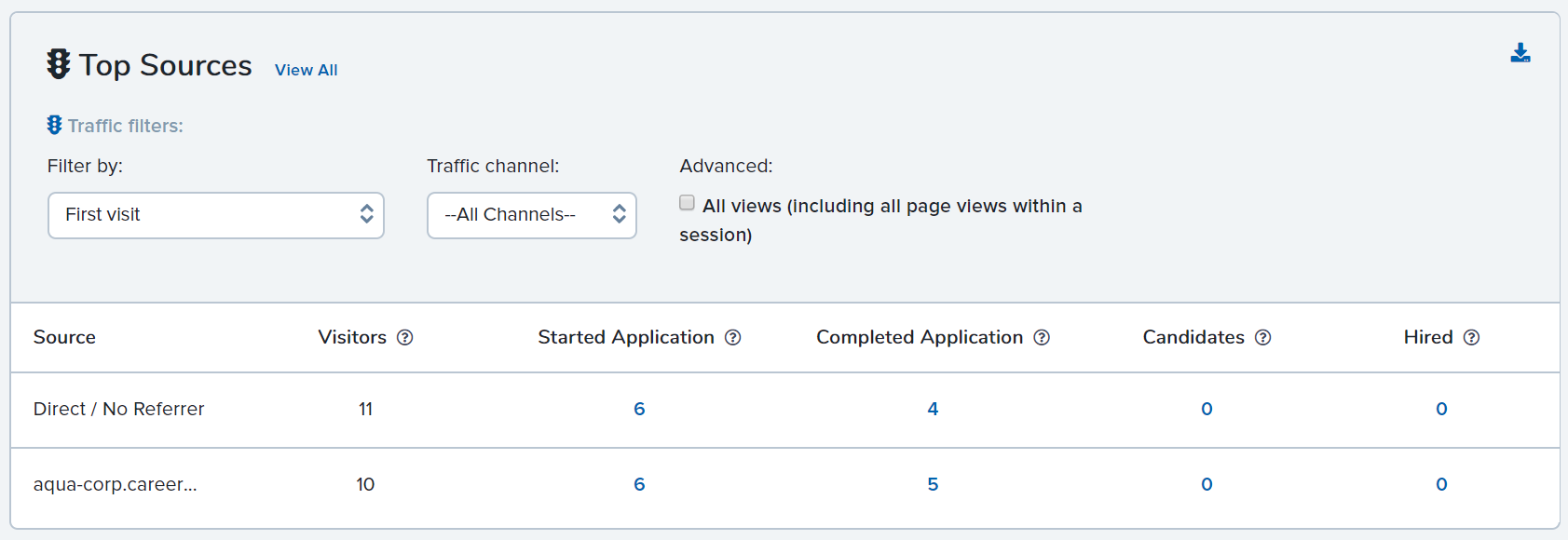The width and height of the screenshot is (1568, 540).
Task: Click the Visitors help icon
Action: point(404,337)
